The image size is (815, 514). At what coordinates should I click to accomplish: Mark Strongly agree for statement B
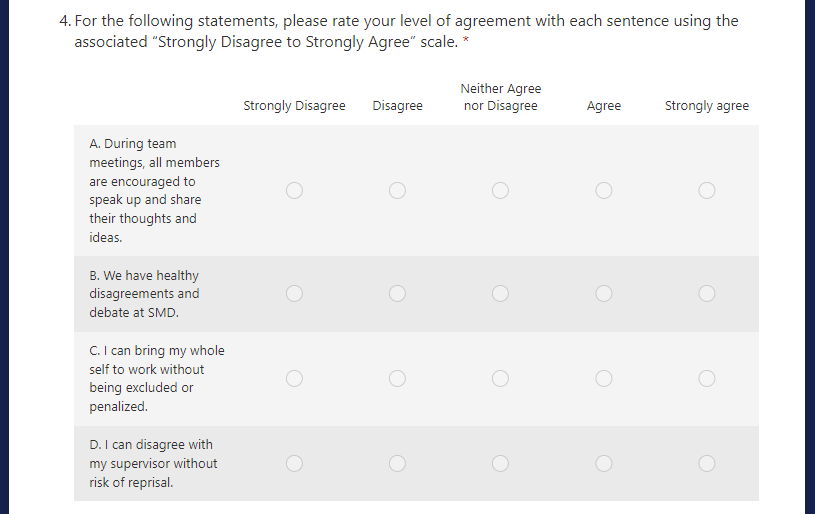pos(707,293)
